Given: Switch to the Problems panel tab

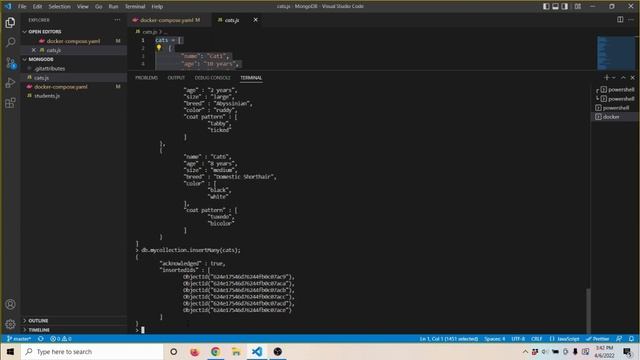Looking at the screenshot, I should click(x=147, y=78).
